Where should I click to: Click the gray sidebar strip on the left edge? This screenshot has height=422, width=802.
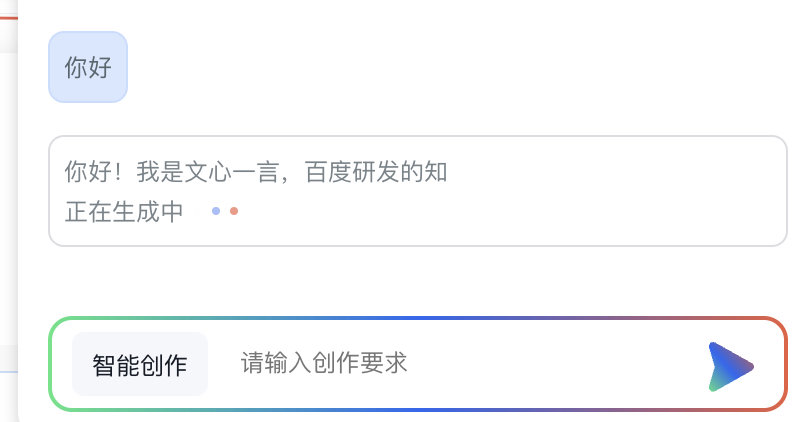coord(8,200)
